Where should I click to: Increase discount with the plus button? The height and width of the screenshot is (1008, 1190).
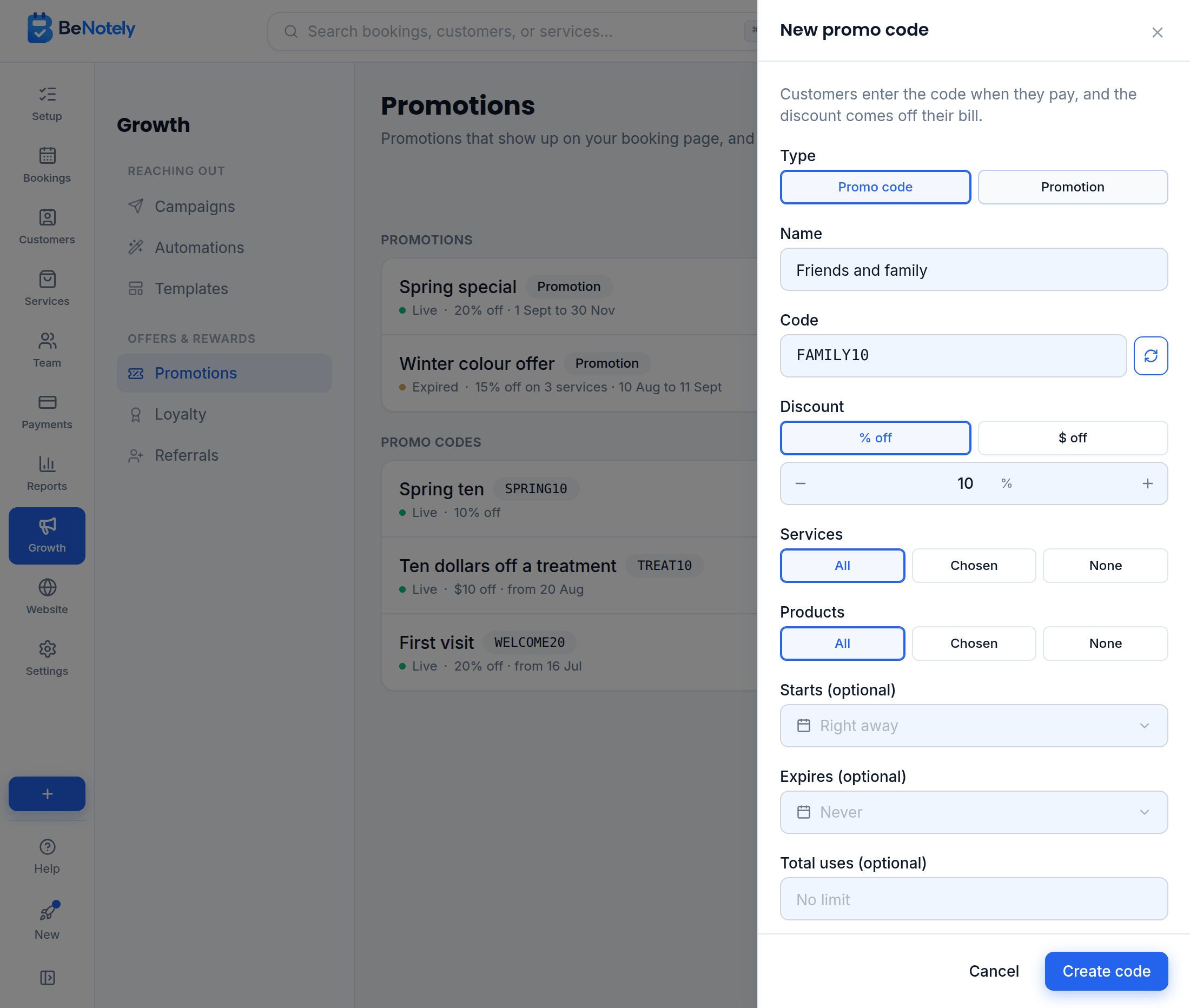1147,483
